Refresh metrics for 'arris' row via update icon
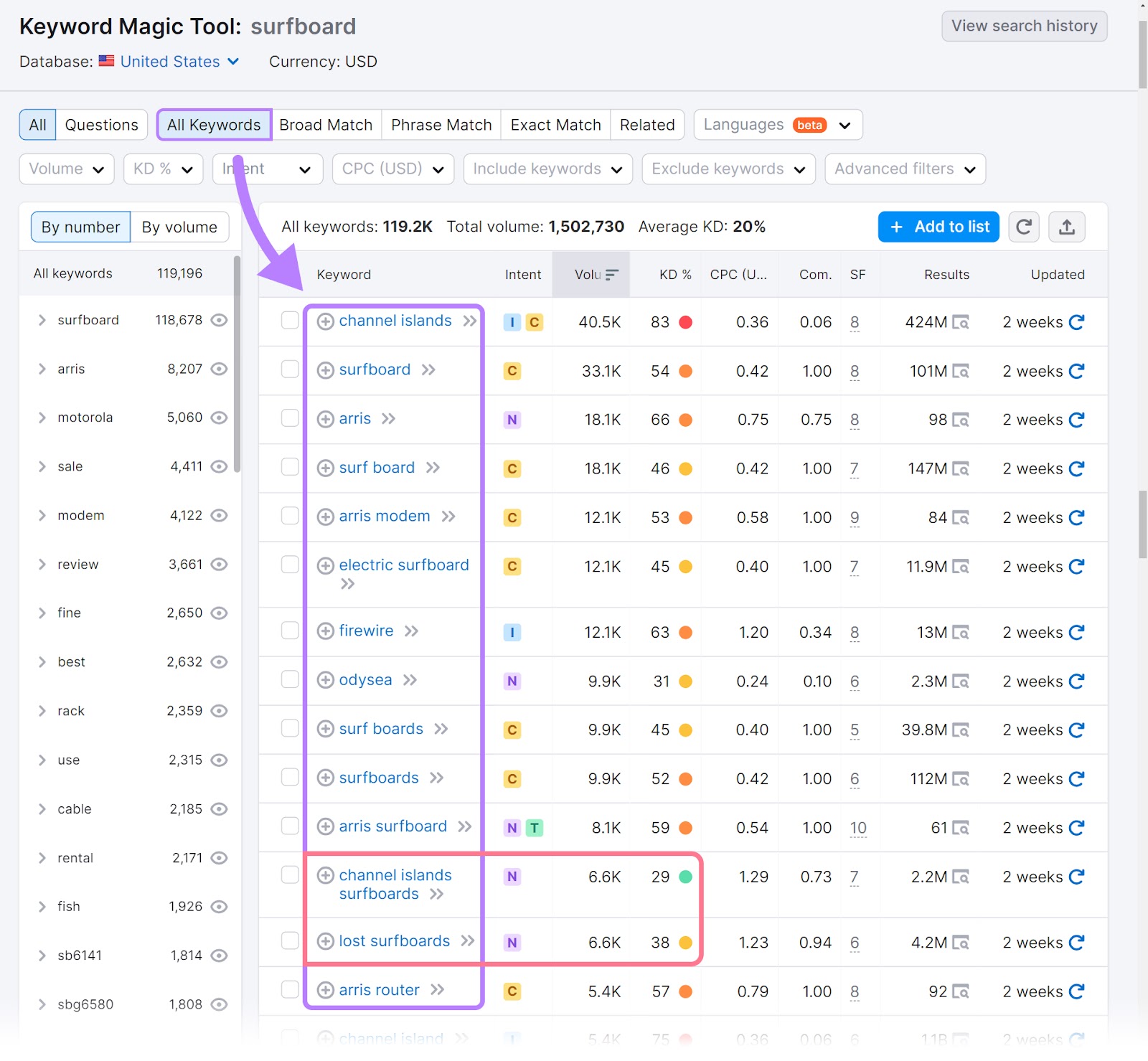Image resolution: width=1148 pixels, height=1061 pixels. 1077,420
